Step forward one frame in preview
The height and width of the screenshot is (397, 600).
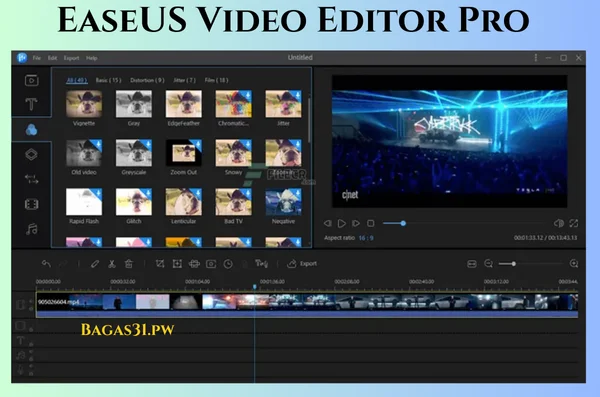click(356, 223)
